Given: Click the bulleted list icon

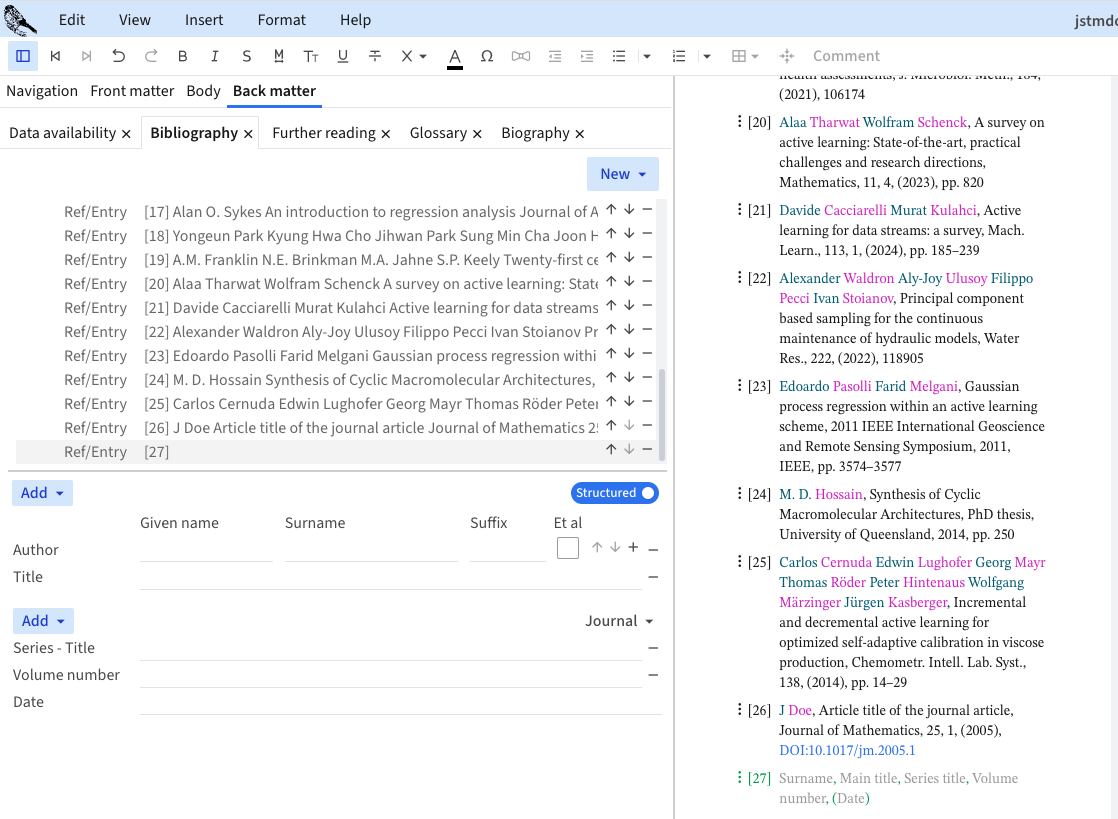Looking at the screenshot, I should coord(619,56).
